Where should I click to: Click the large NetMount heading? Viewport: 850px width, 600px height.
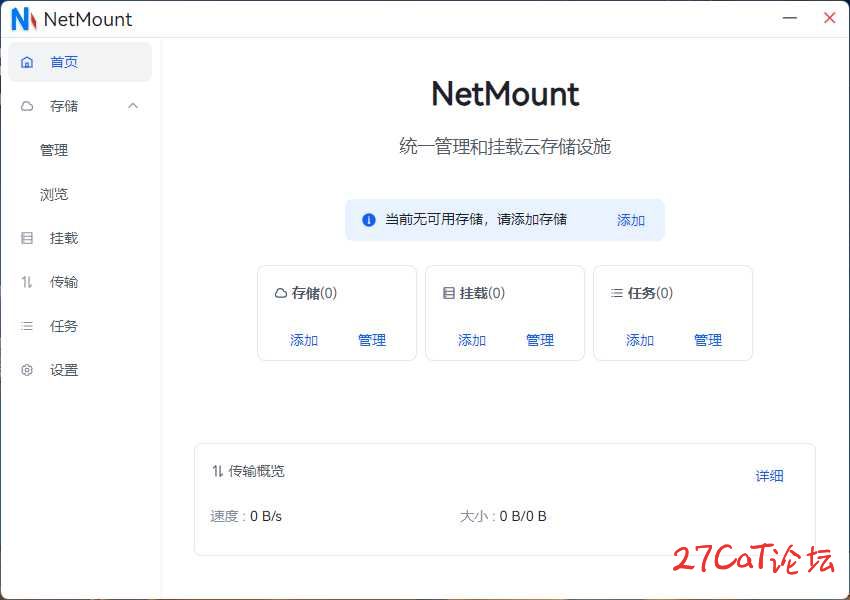(x=505, y=94)
